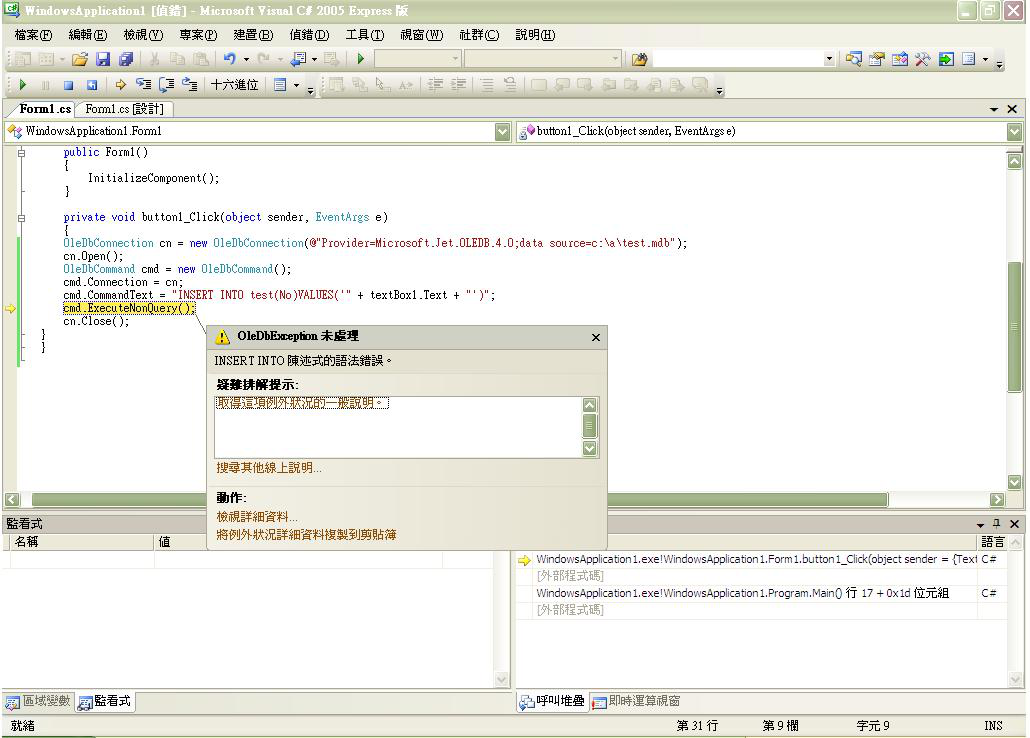Close the OleDbException popup
The image size is (1030, 738).
[596, 338]
